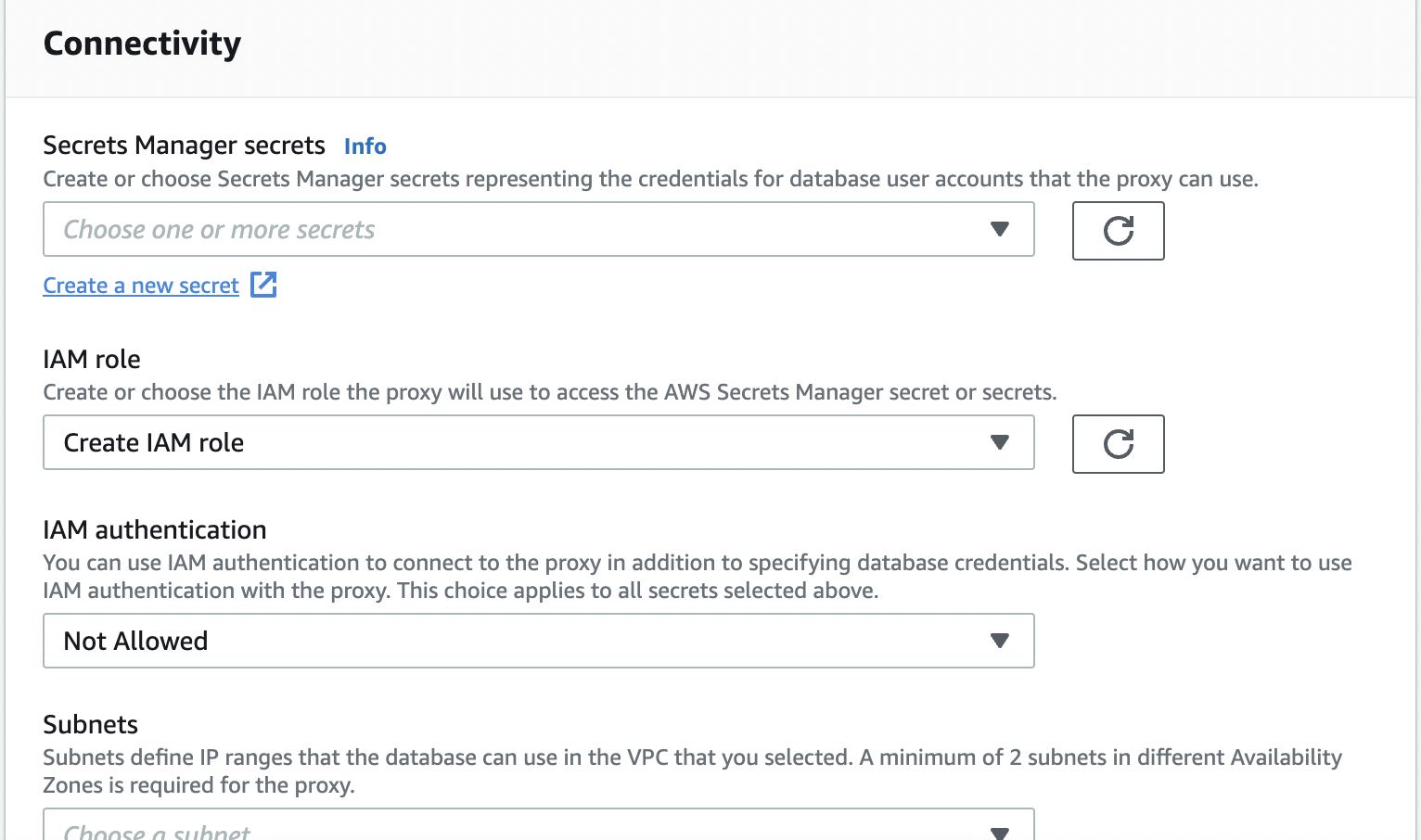Click the 'Secrets Manager secrets' field label
The width and height of the screenshot is (1421, 840).
pyautogui.click(x=184, y=146)
